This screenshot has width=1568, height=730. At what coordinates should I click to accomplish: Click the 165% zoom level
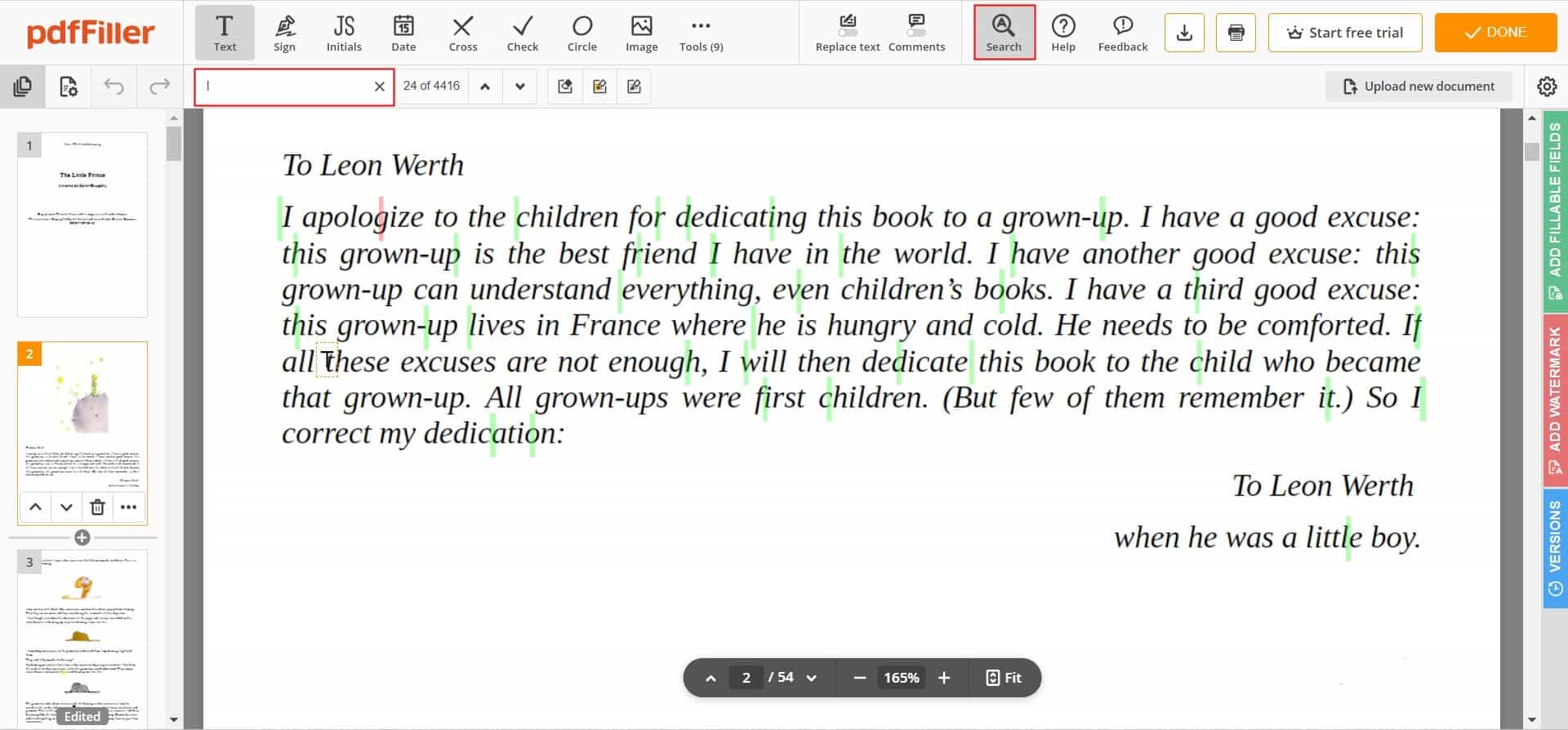902,678
